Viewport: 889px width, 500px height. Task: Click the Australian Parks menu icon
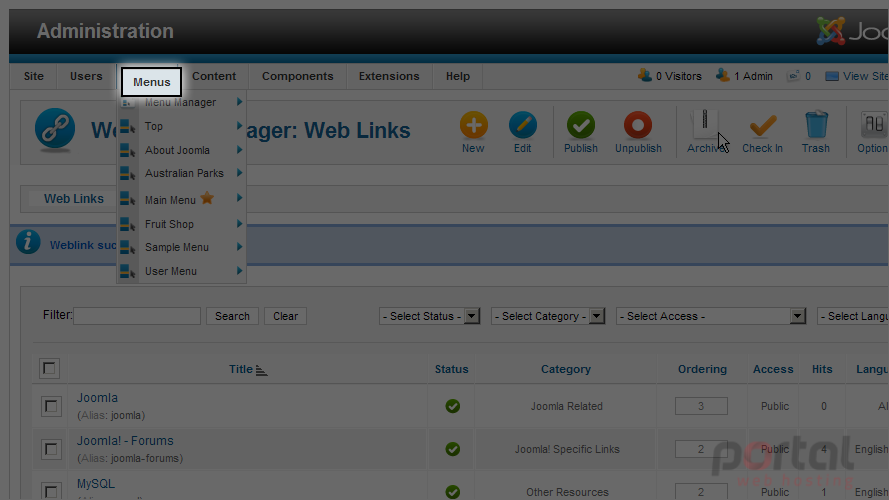pos(128,173)
